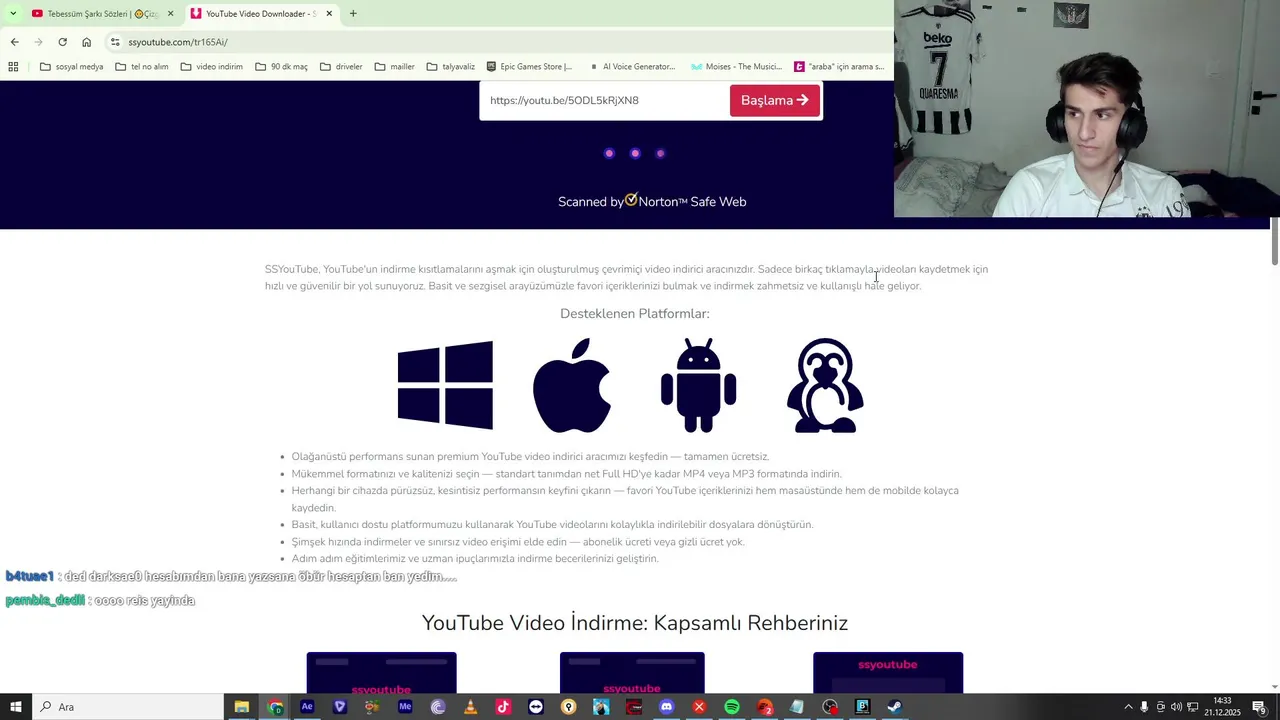Viewport: 1280px width, 720px height.
Task: Click the Apple platform logo
Action: [572, 385]
